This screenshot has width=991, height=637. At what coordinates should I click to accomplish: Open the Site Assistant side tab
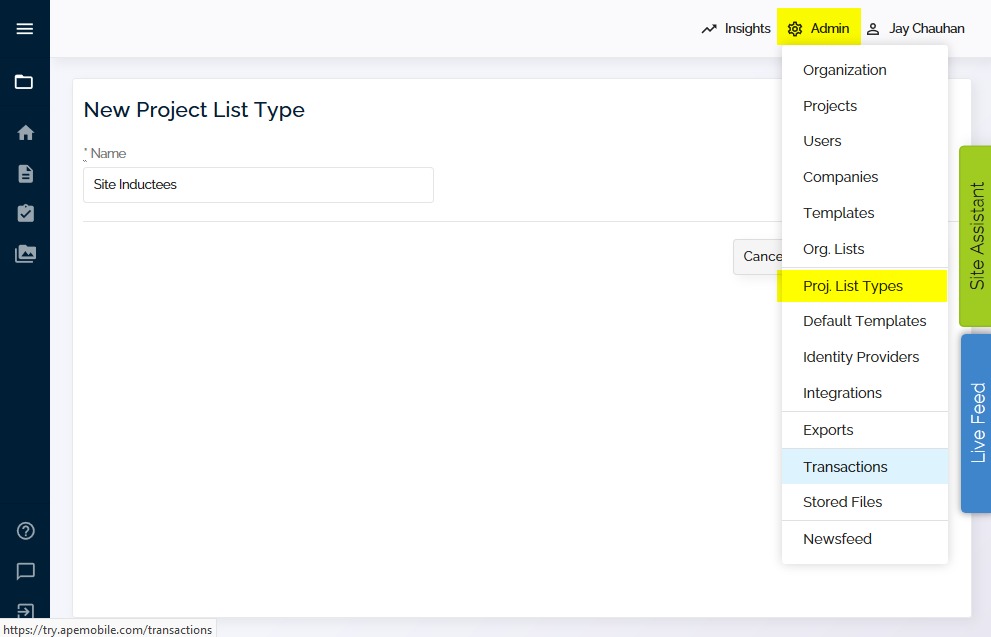[x=976, y=236]
